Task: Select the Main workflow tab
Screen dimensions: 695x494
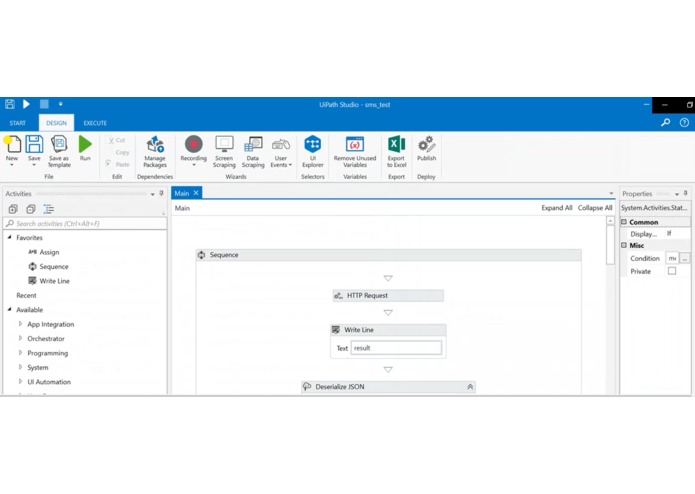Action: [182, 193]
